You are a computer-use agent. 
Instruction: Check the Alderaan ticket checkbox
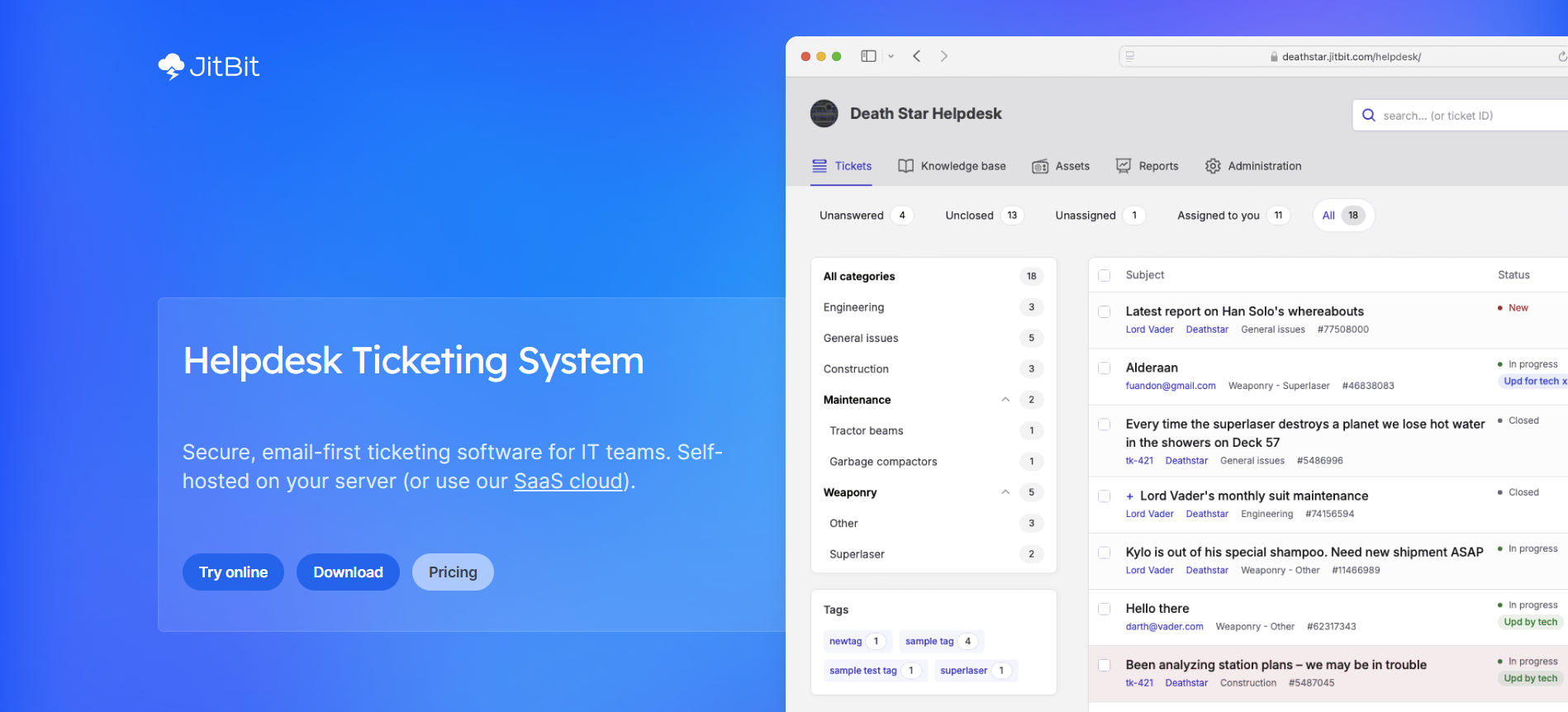(x=1105, y=368)
